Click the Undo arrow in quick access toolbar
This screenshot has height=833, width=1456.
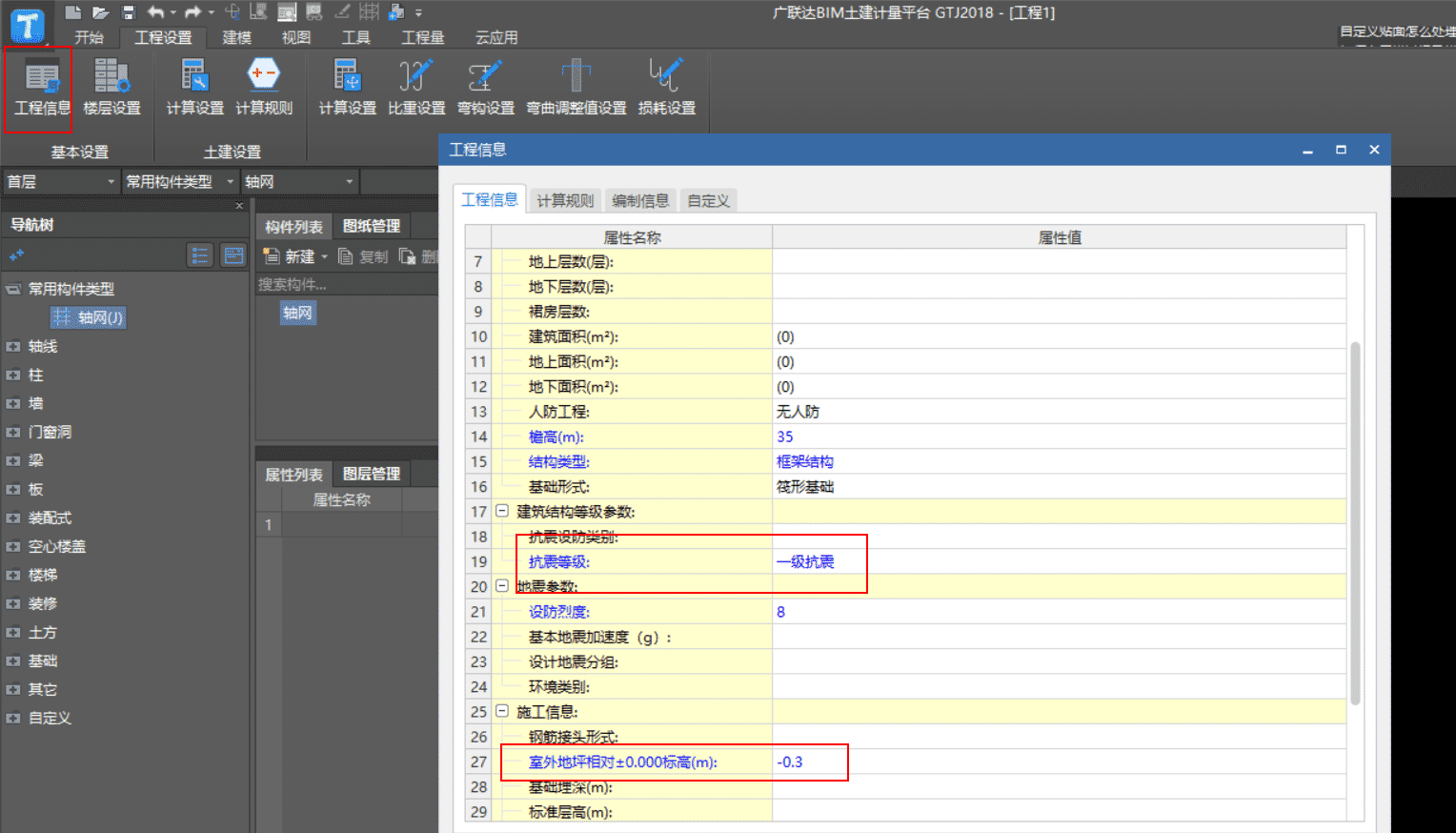[x=157, y=12]
